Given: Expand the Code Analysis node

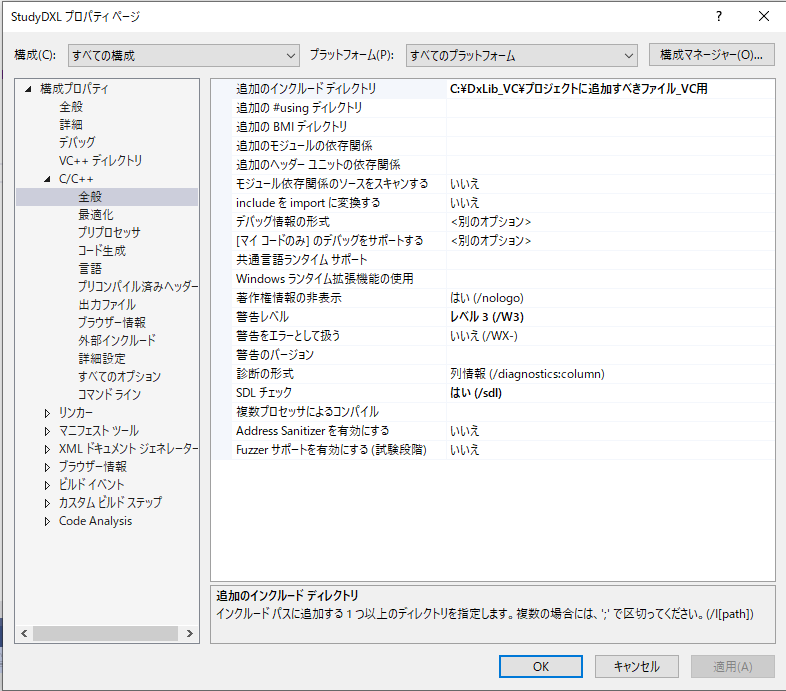Looking at the screenshot, I should (47, 521).
